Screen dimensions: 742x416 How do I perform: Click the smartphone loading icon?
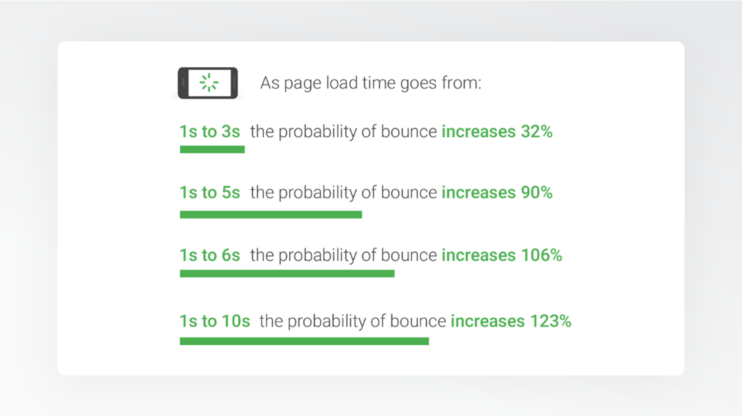208,83
